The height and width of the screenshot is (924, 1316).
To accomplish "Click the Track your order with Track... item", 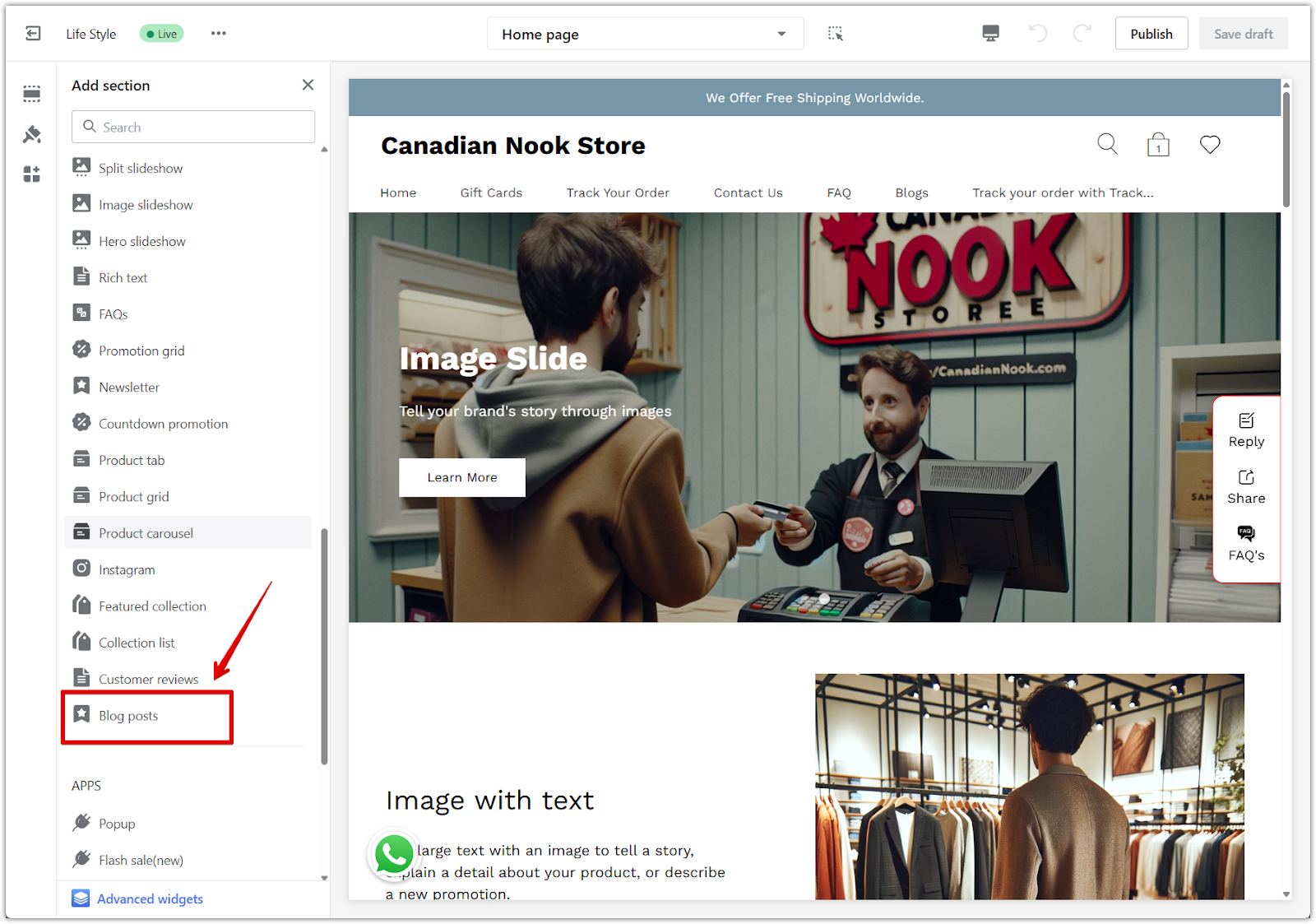I will [1063, 193].
